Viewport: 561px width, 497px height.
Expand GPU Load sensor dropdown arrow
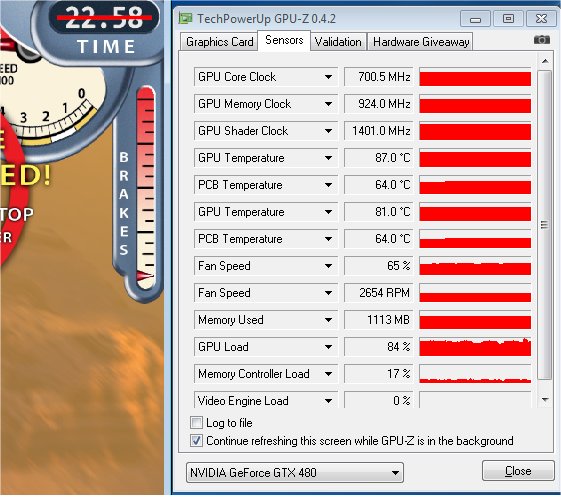[328, 347]
